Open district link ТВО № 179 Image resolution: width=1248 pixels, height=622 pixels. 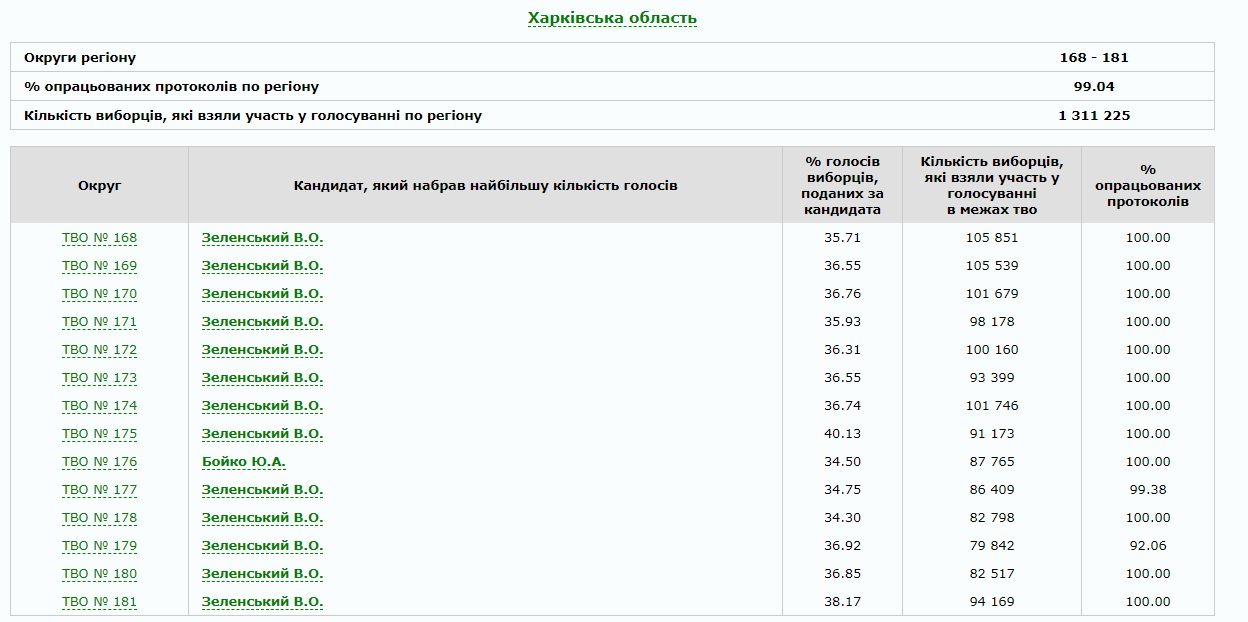click(x=99, y=546)
